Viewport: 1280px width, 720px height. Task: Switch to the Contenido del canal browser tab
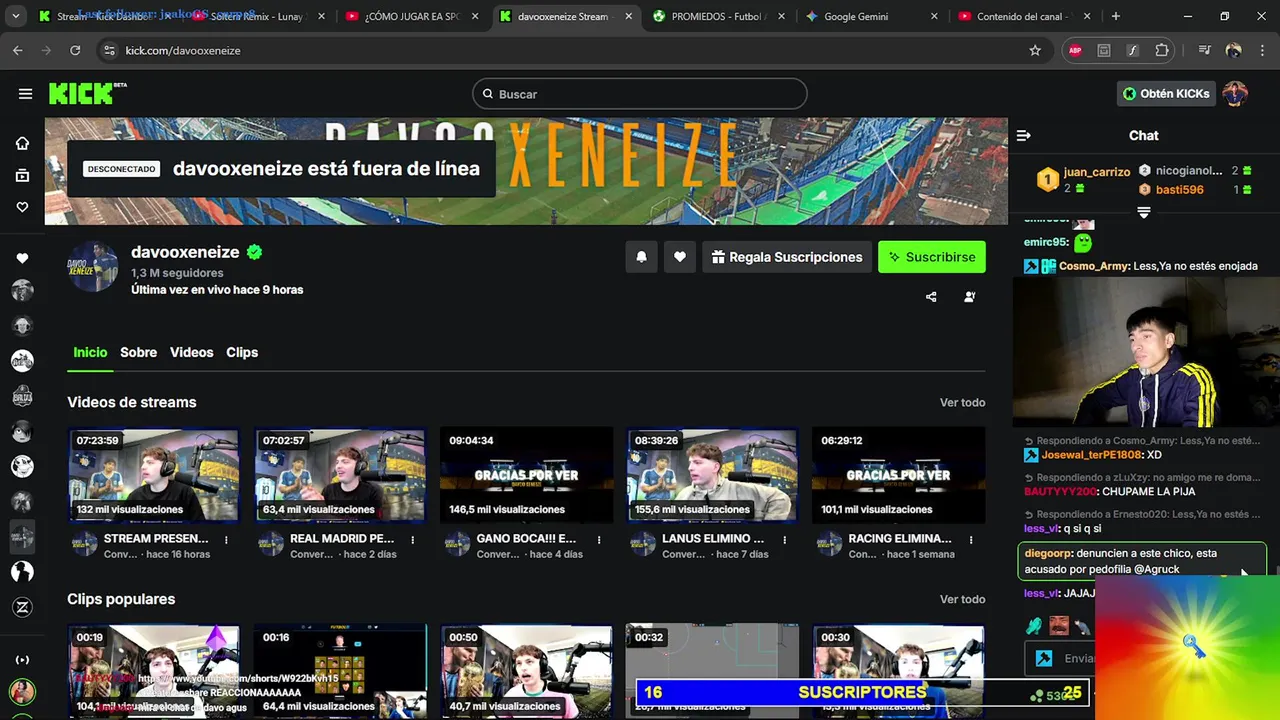point(1022,16)
